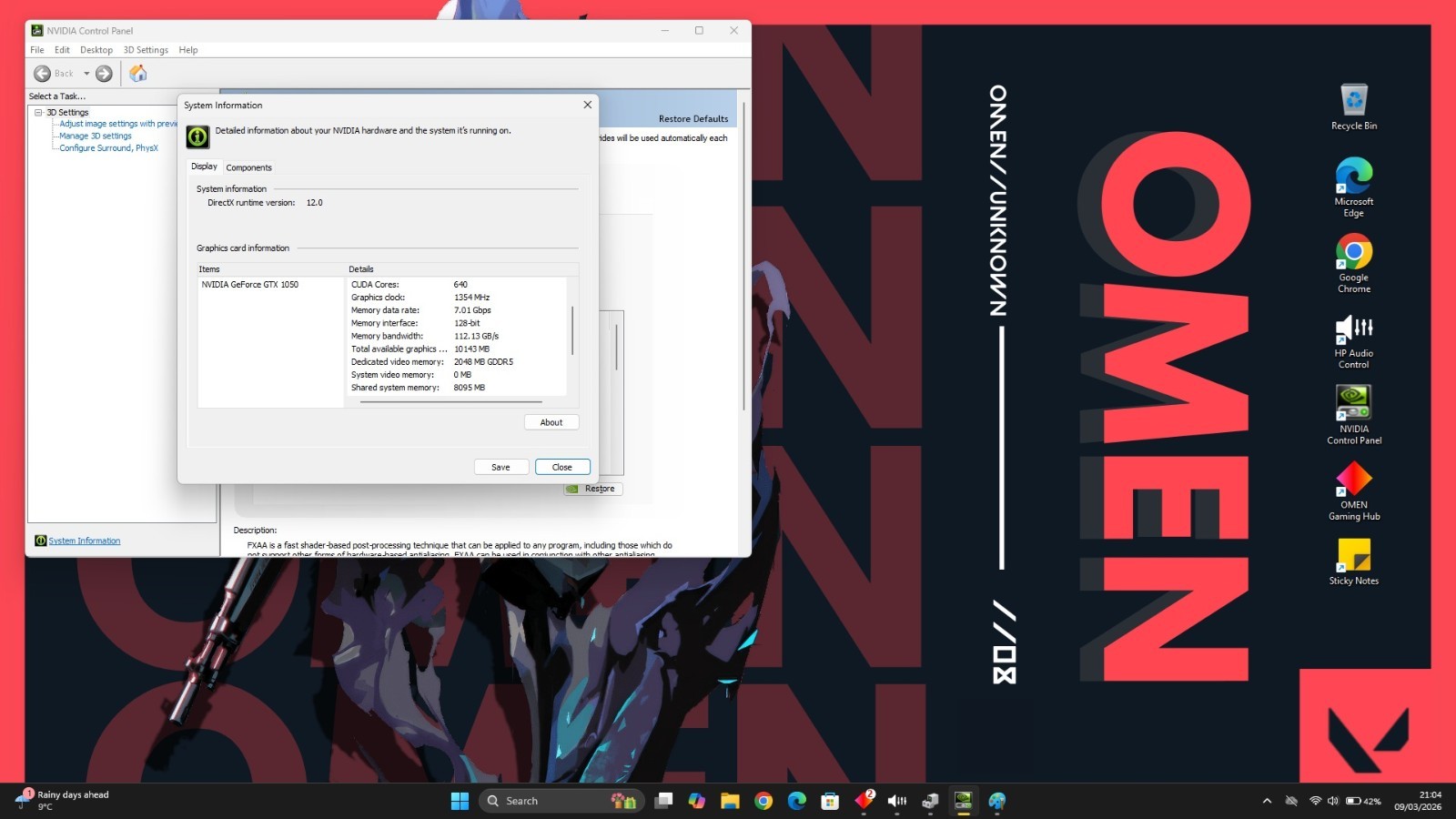Open the clock and date flyout
This screenshot has height=819, width=1456.
1418,801
